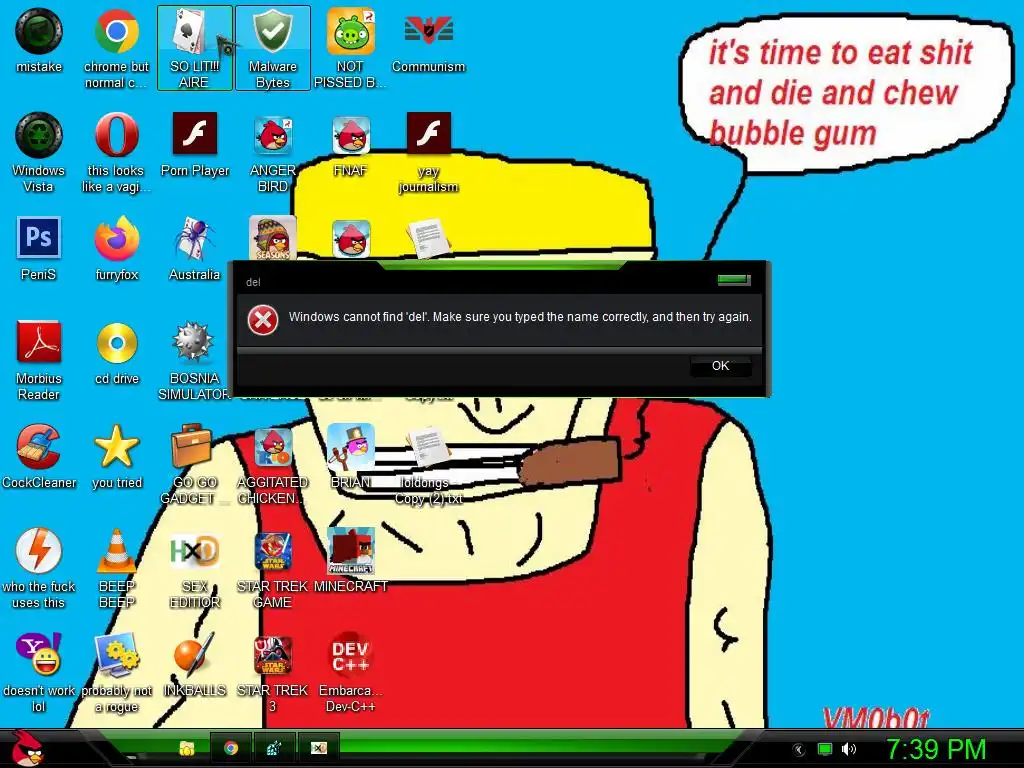Show hidden system tray icons arrow
Viewport: 1024px width, 768px height.
tap(799, 750)
